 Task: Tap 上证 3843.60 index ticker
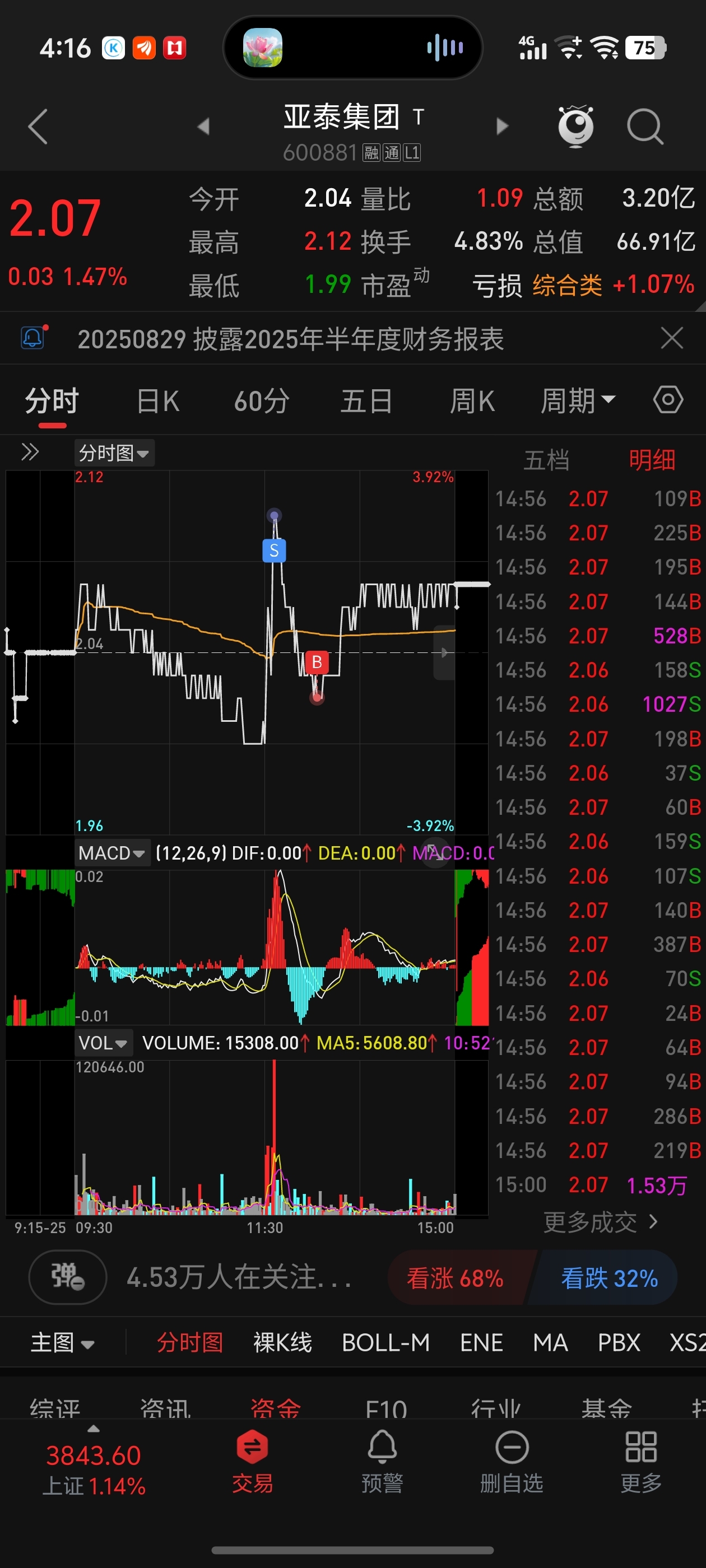pyautogui.click(x=93, y=1470)
